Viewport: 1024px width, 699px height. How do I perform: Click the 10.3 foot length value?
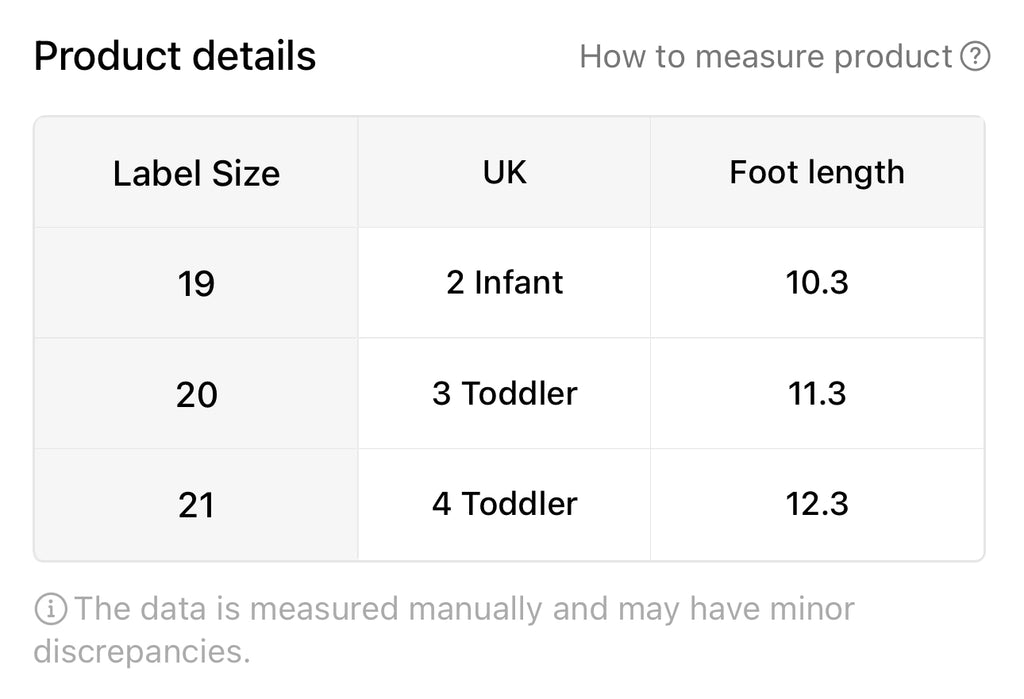(x=817, y=284)
